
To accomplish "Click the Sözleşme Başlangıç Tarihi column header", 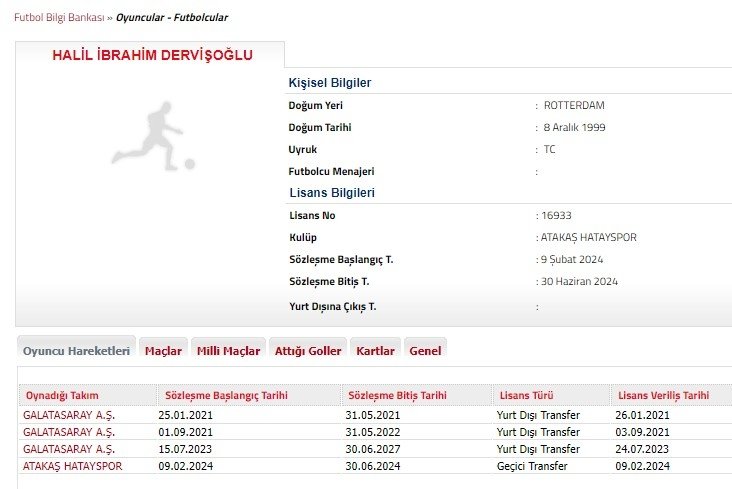I will pos(226,396).
